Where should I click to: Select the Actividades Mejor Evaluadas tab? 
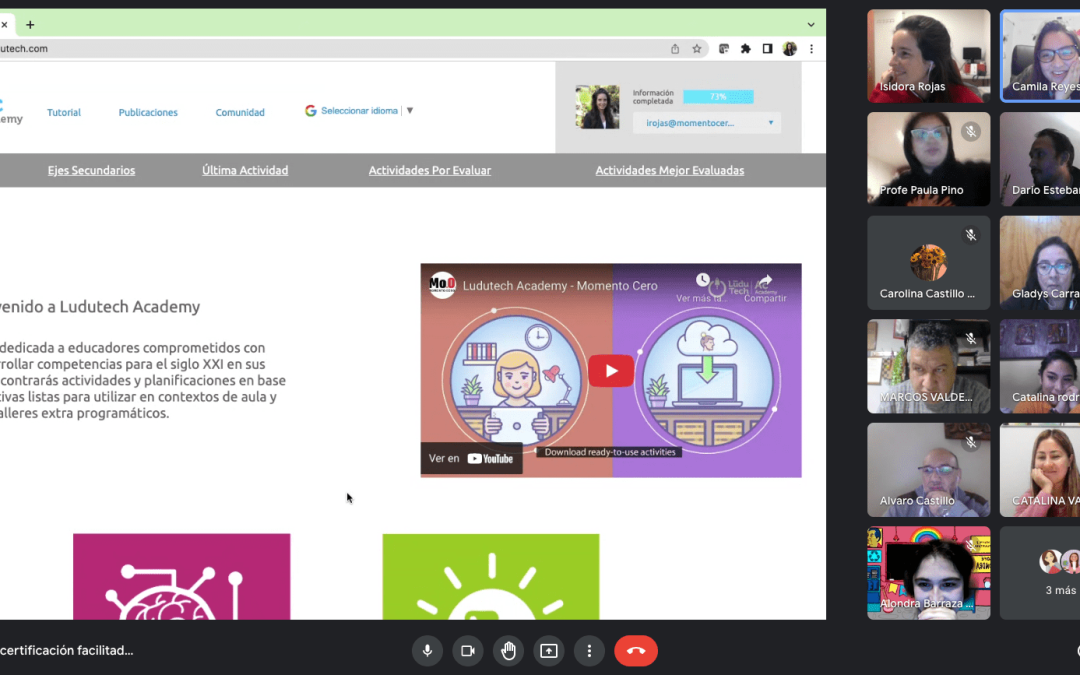pos(669,170)
